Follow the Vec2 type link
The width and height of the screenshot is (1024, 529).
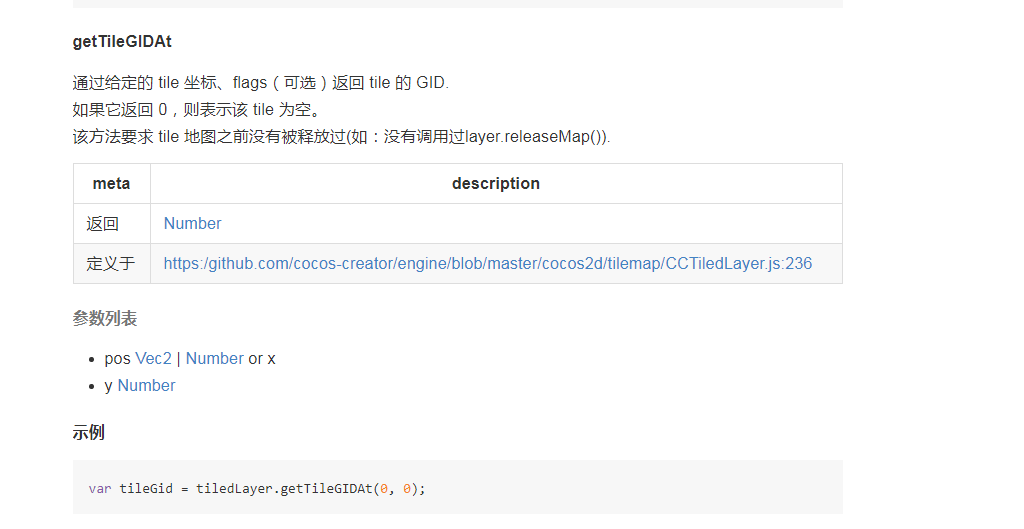tap(153, 359)
